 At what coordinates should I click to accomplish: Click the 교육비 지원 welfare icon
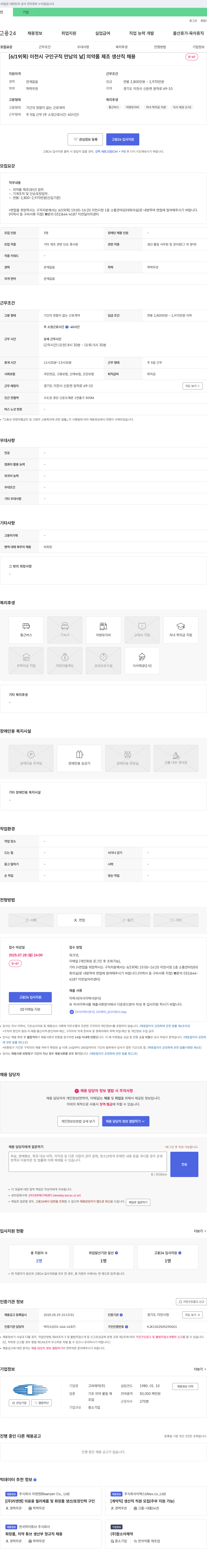pyautogui.click(x=142, y=630)
